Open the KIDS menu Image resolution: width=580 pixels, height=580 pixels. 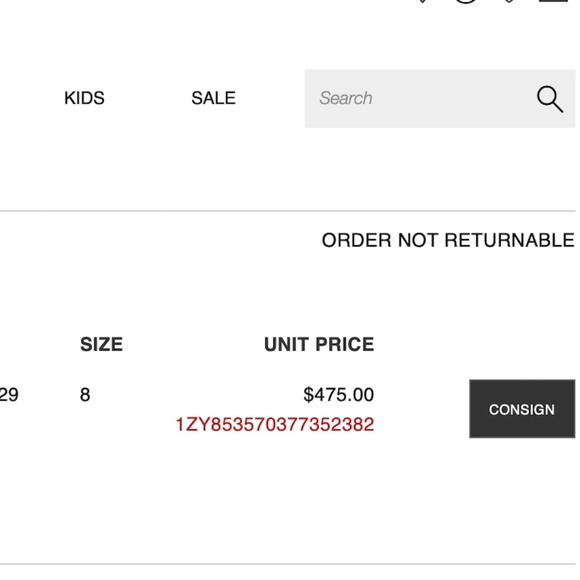click(84, 98)
